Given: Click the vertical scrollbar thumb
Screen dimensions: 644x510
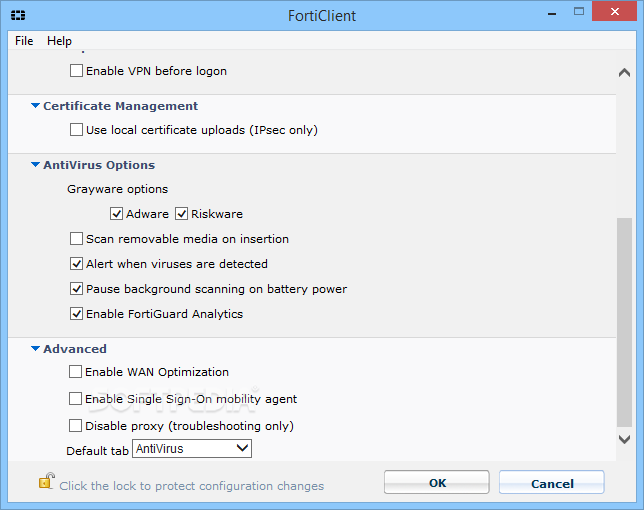Looking at the screenshot, I should 624,322.
